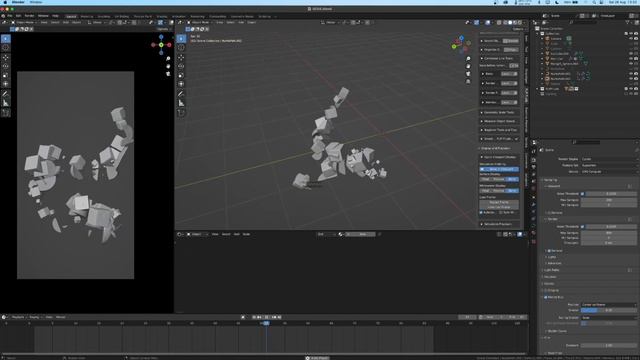Viewport: 640px width, 360px height.
Task: Open the Modifiers properties tab (wrench)
Action: [533, 204]
